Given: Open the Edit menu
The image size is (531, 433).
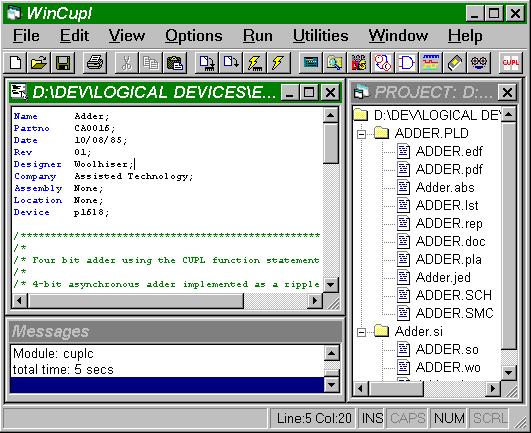Looking at the screenshot, I should pyautogui.click(x=74, y=36).
